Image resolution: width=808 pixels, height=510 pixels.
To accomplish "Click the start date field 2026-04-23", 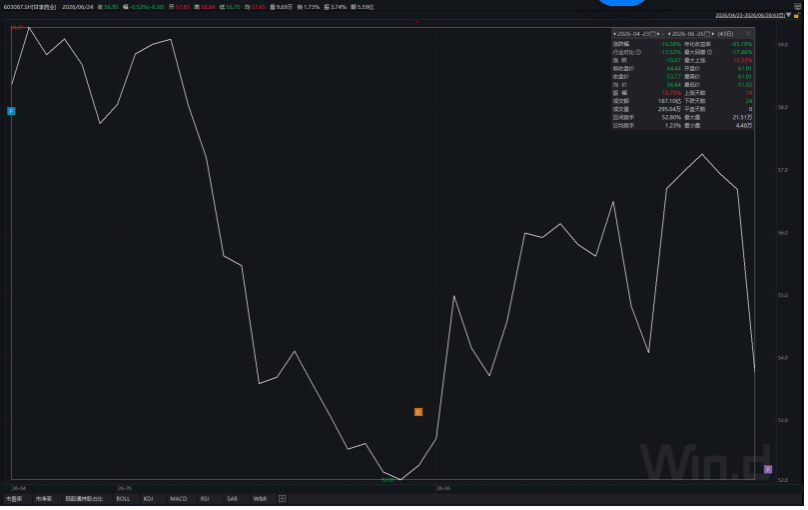I will coord(633,33).
